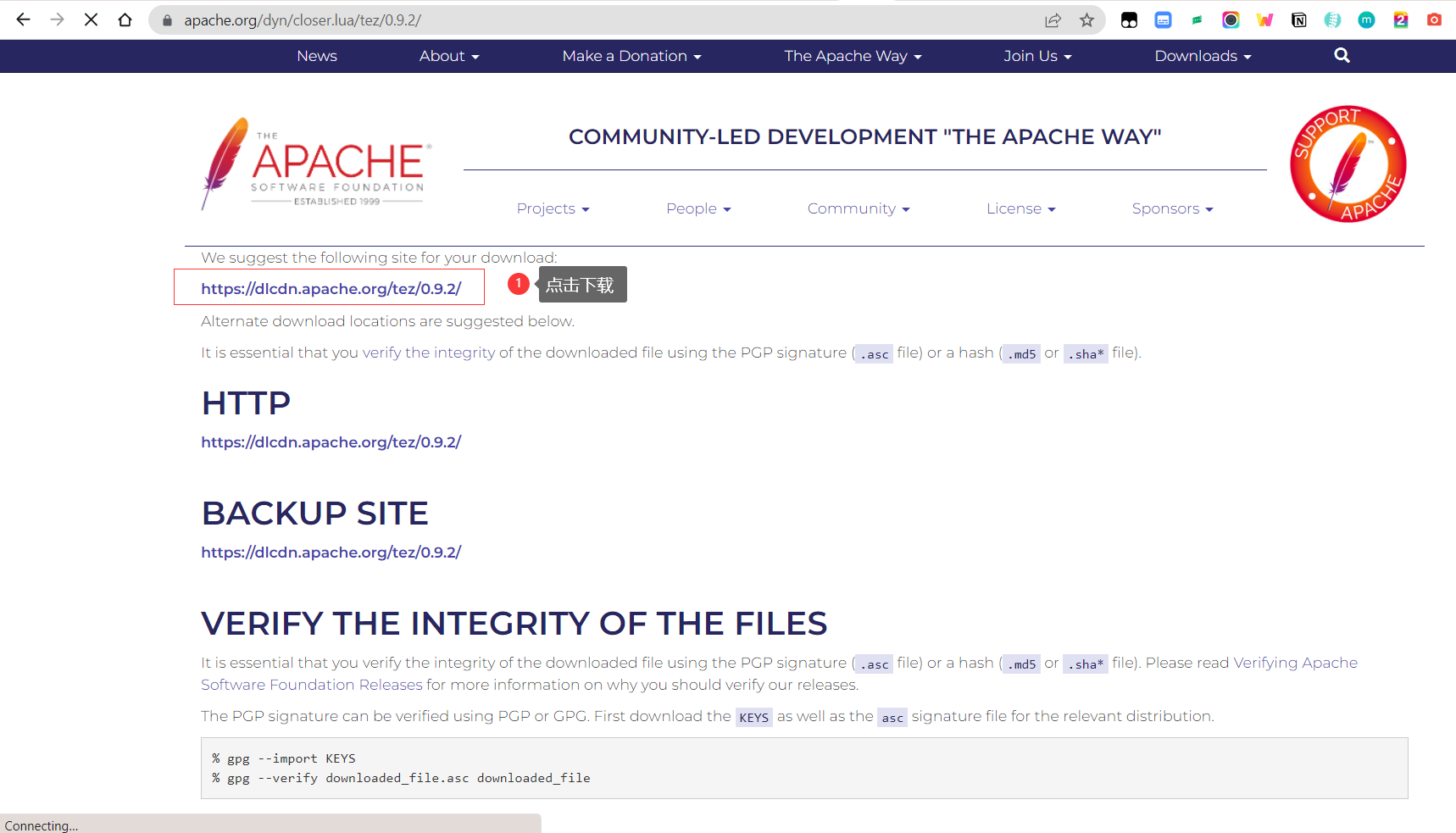
Task: Open the green chat bubble extension
Action: [x=1197, y=20]
